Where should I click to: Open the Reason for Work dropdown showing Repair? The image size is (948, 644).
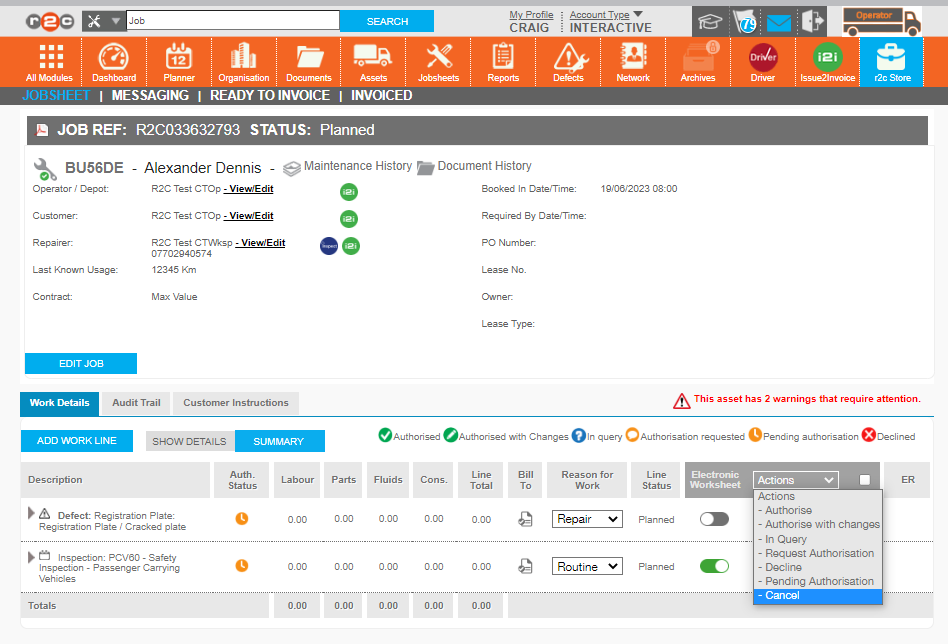[x=587, y=519]
